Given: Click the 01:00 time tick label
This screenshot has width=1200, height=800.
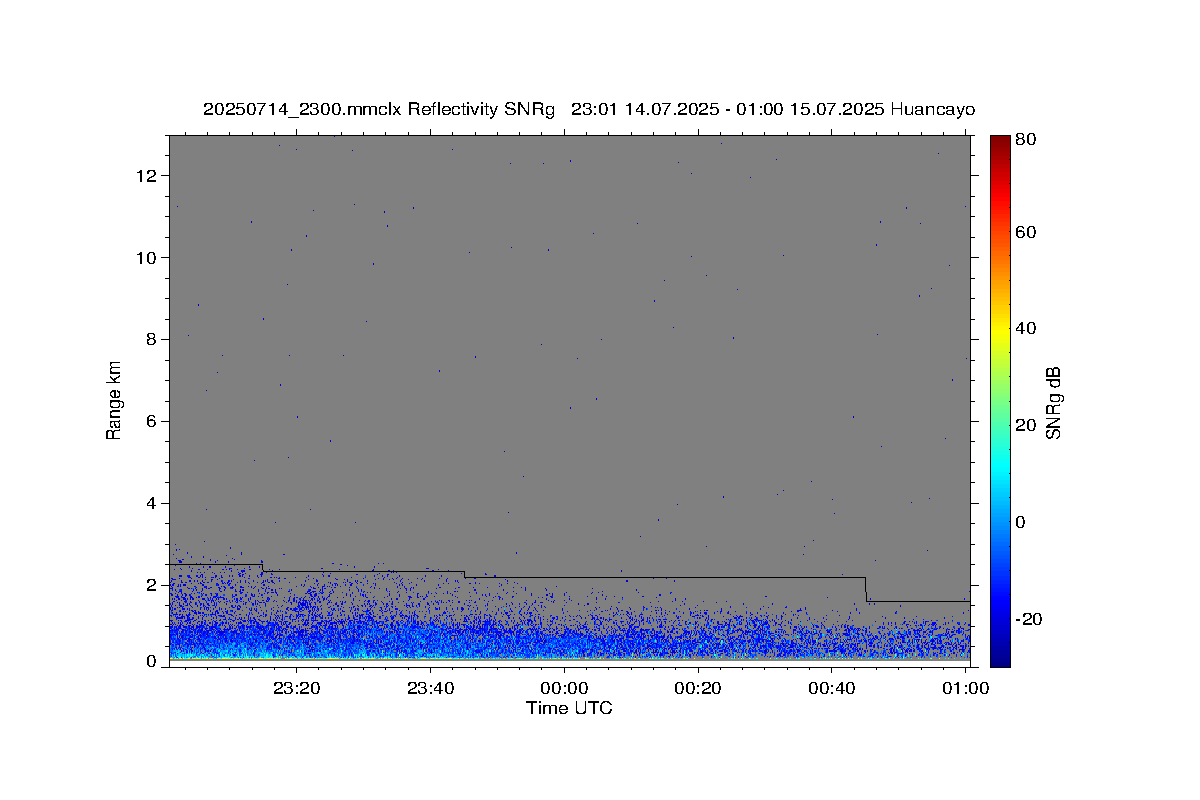Looking at the screenshot, I should pos(966,688).
